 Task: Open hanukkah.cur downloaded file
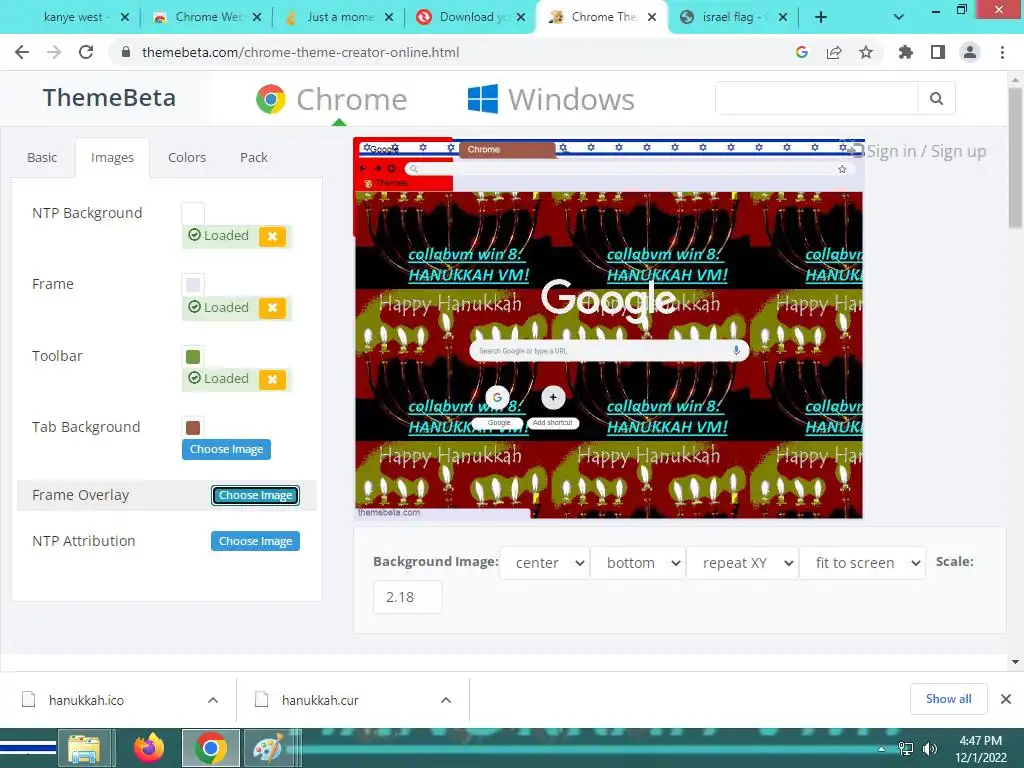click(320, 700)
